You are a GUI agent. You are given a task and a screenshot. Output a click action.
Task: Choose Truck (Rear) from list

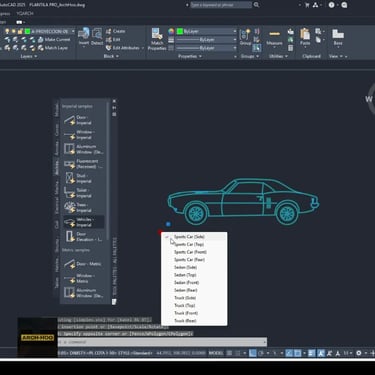coord(194,321)
